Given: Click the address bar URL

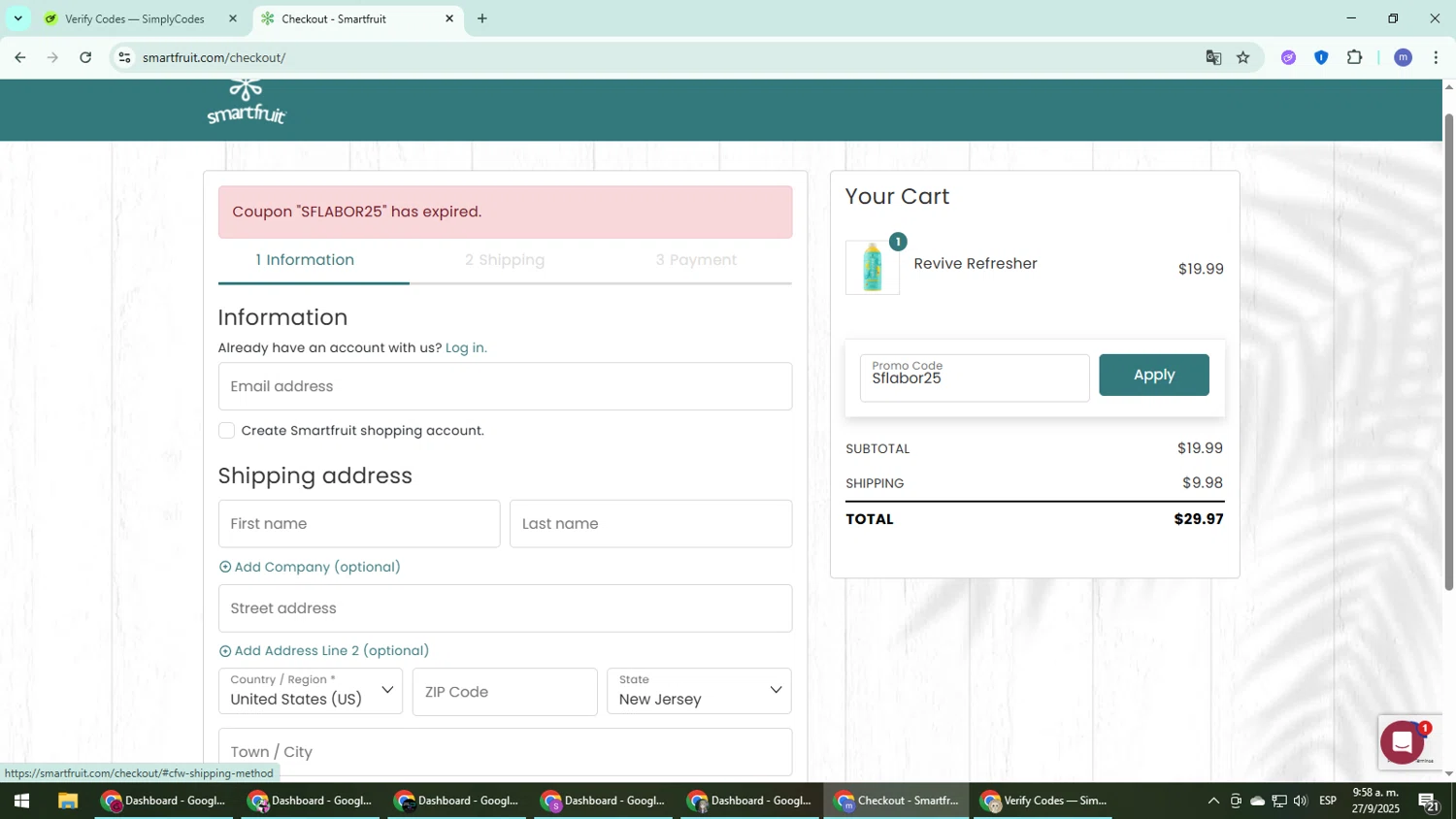Looking at the screenshot, I should pyautogui.click(x=215, y=58).
